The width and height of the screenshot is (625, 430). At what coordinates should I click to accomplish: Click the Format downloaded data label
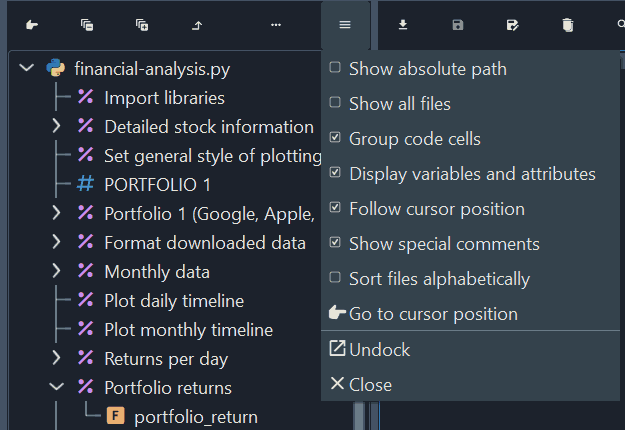(205, 243)
